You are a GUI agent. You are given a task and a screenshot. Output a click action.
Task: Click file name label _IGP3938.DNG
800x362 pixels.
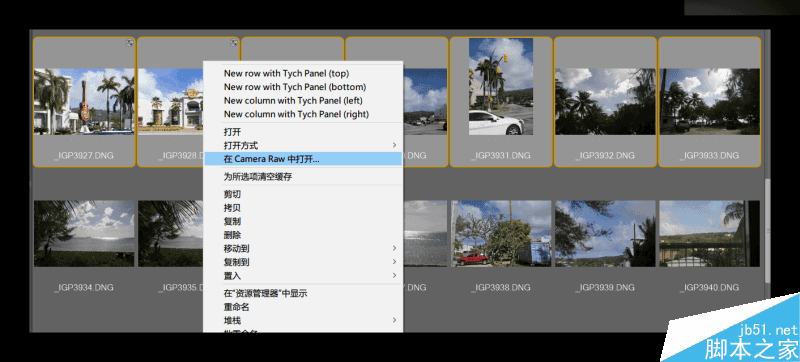[x=501, y=288]
